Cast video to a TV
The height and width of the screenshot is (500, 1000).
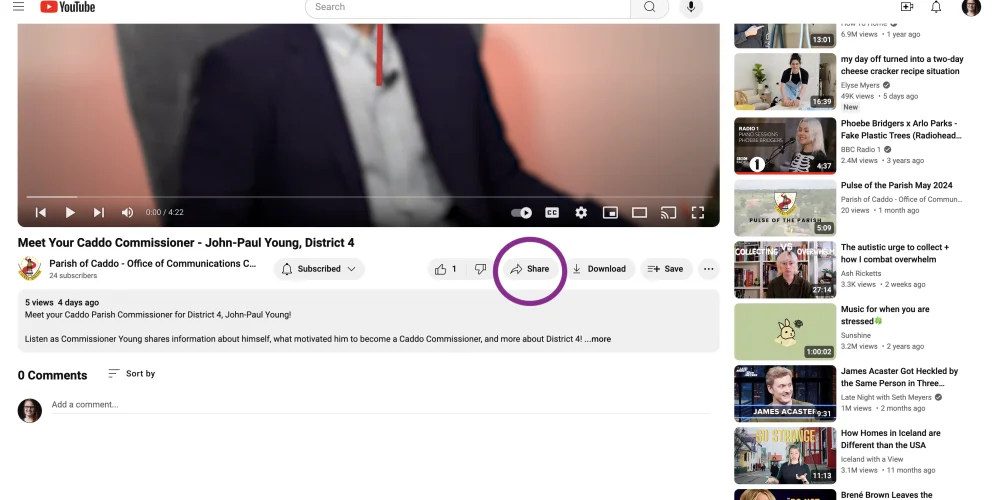(669, 212)
